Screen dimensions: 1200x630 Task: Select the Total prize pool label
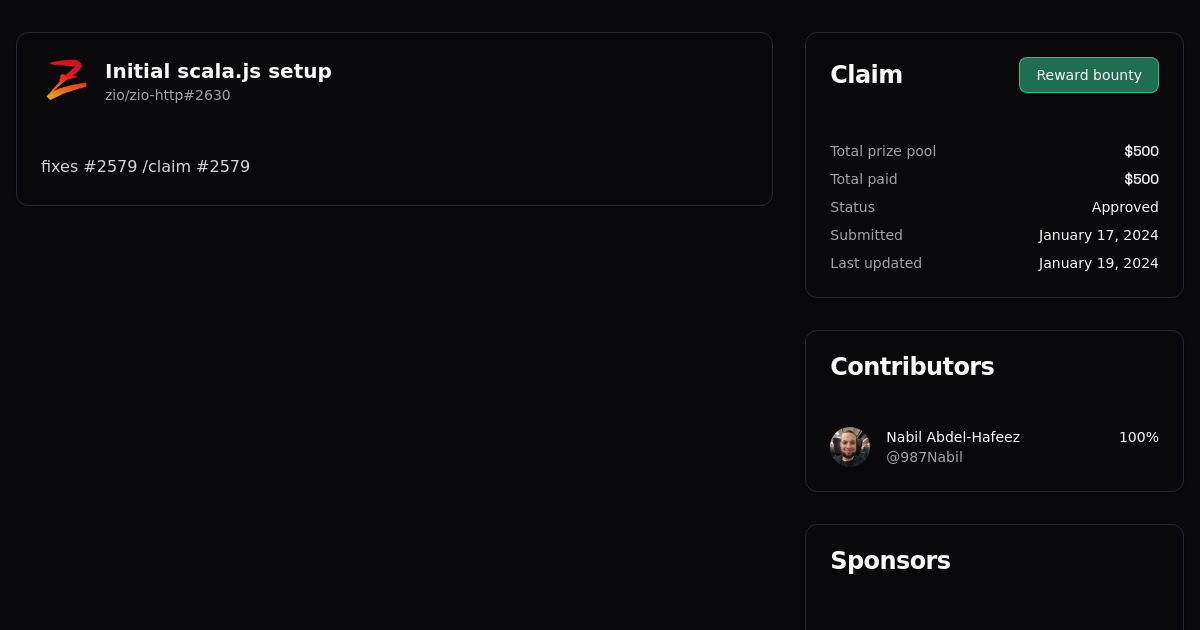(883, 151)
